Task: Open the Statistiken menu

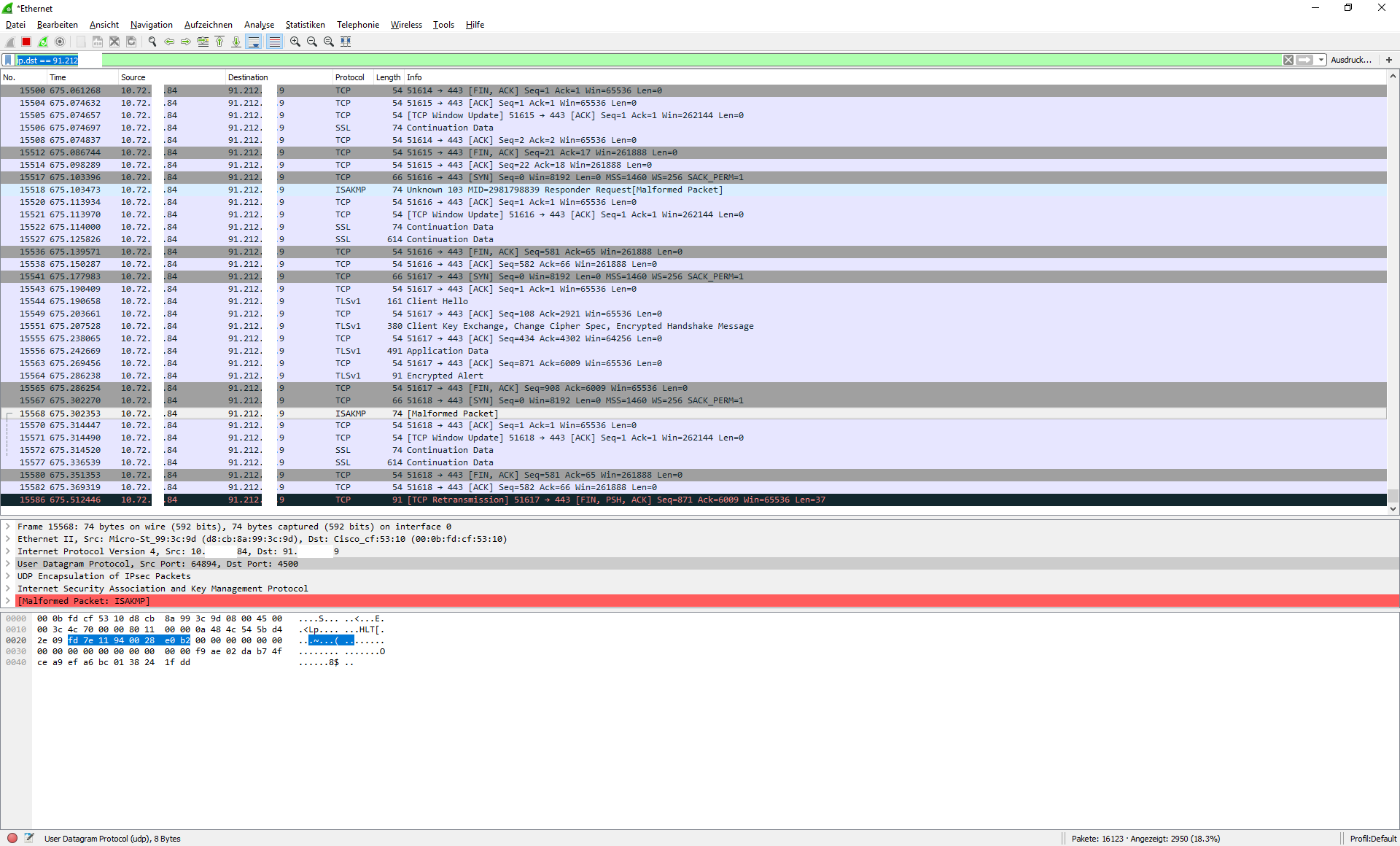Action: point(305,25)
